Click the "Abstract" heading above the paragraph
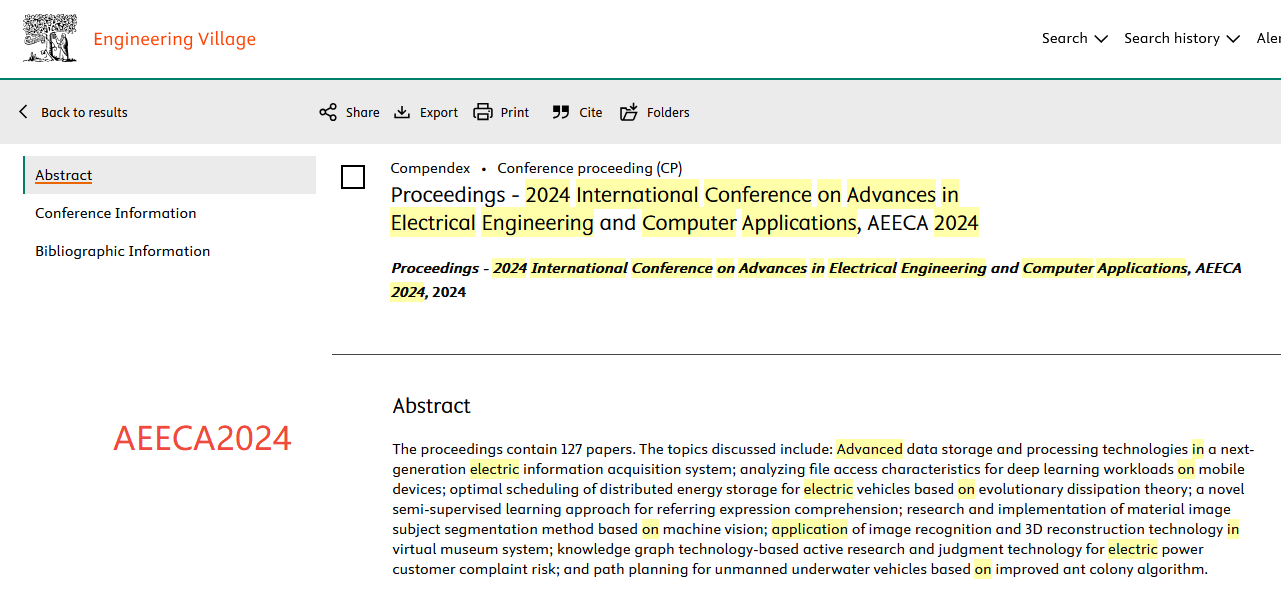 click(x=432, y=406)
